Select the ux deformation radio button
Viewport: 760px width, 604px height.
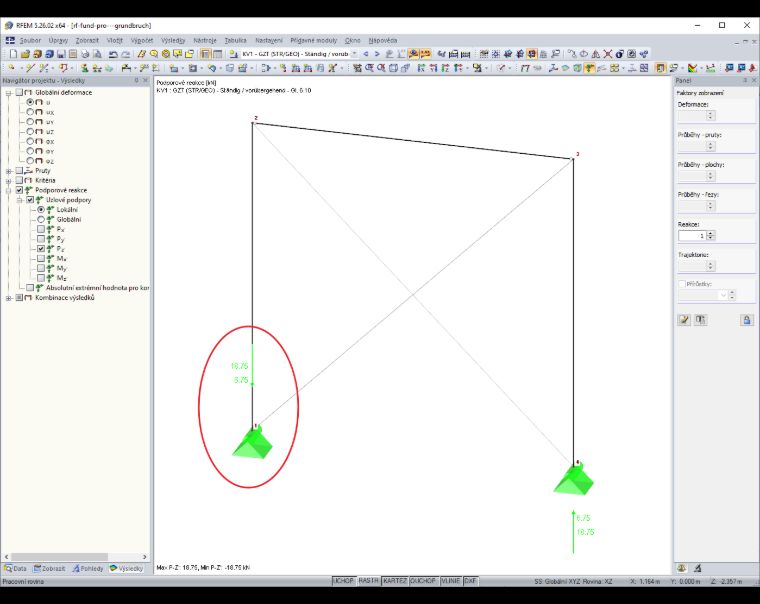point(30,112)
